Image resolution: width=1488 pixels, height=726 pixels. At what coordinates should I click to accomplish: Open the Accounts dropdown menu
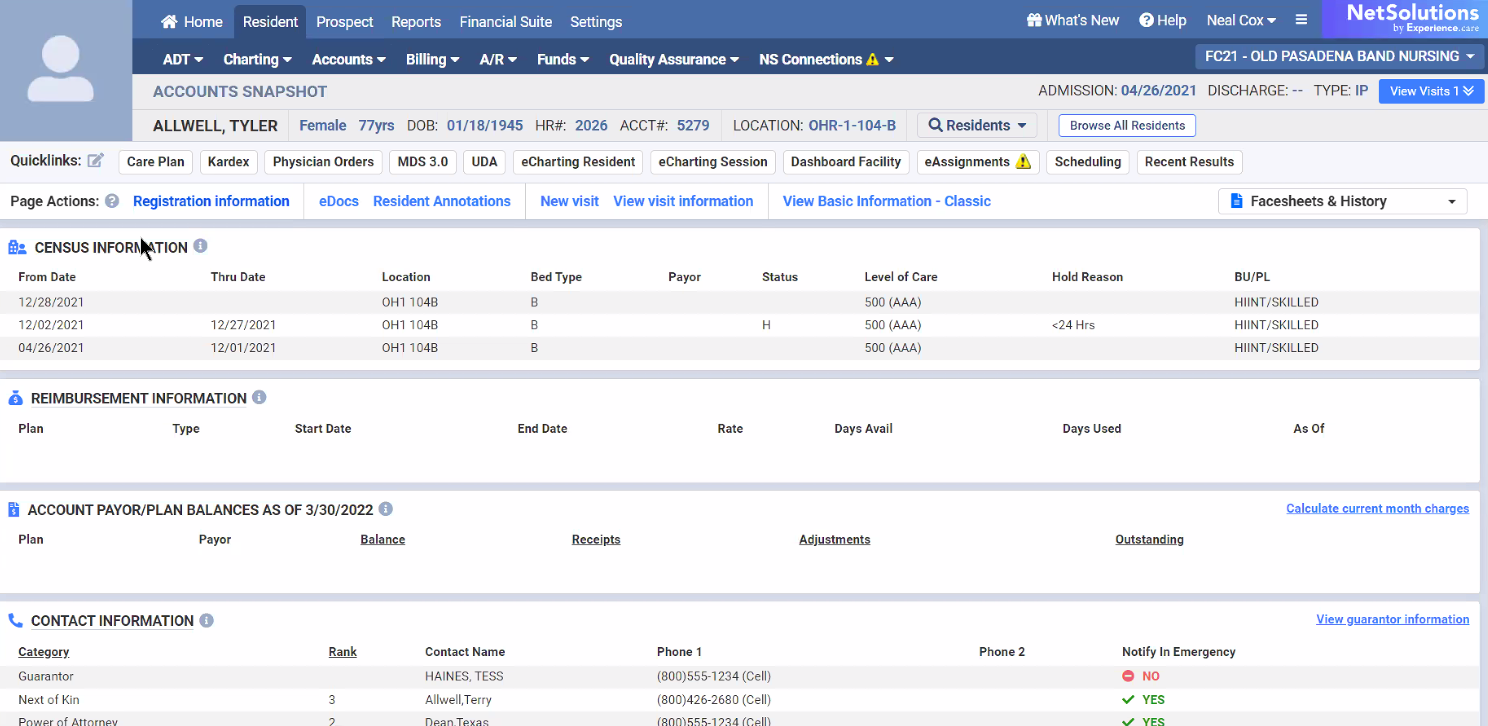(348, 59)
